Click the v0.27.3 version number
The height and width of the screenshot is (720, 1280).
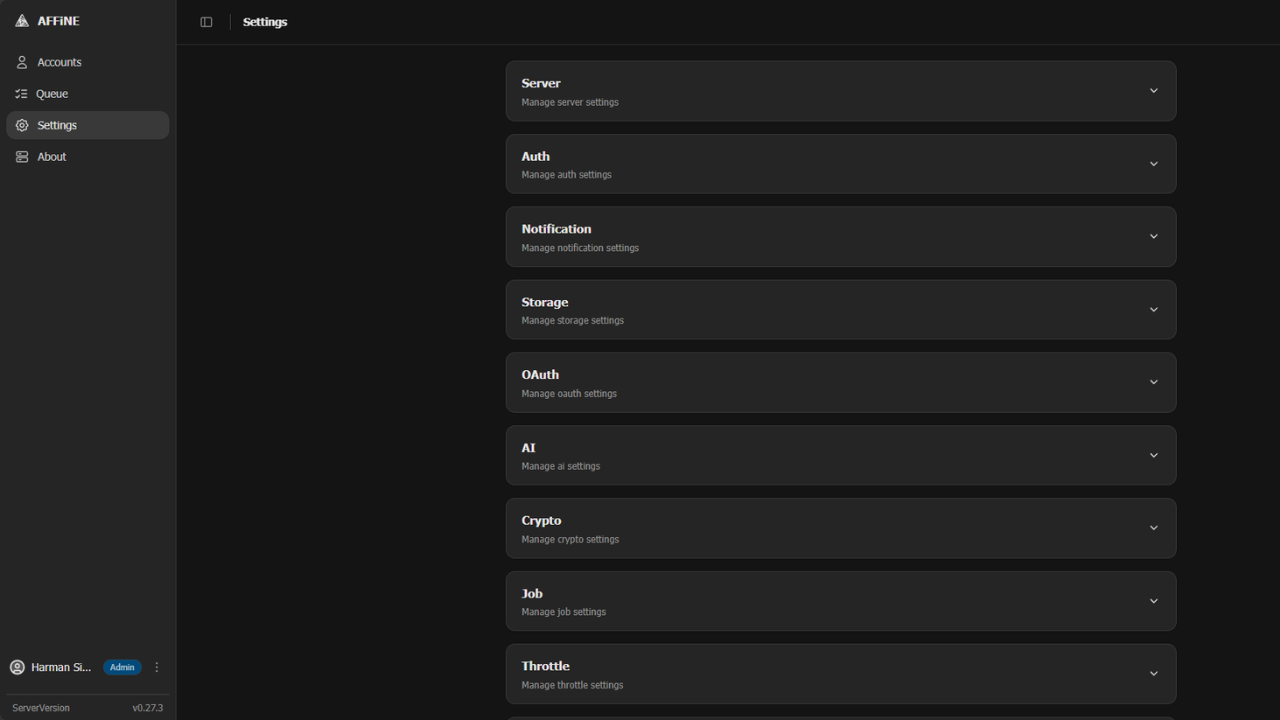(148, 708)
